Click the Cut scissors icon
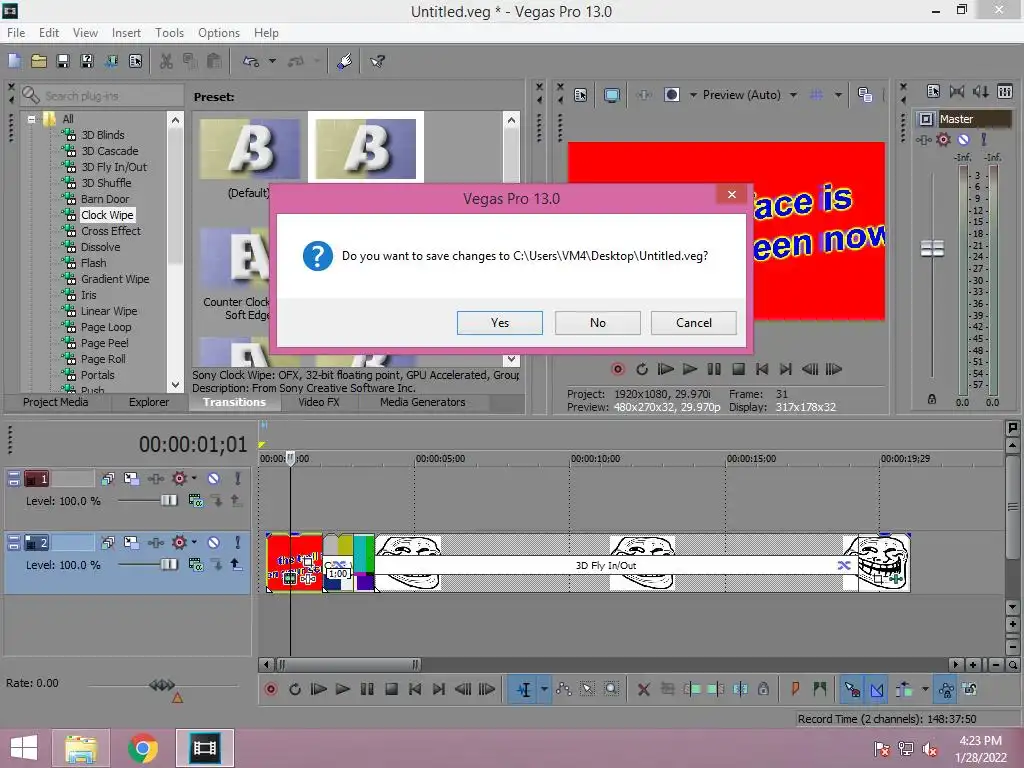1024x768 pixels. (166, 61)
